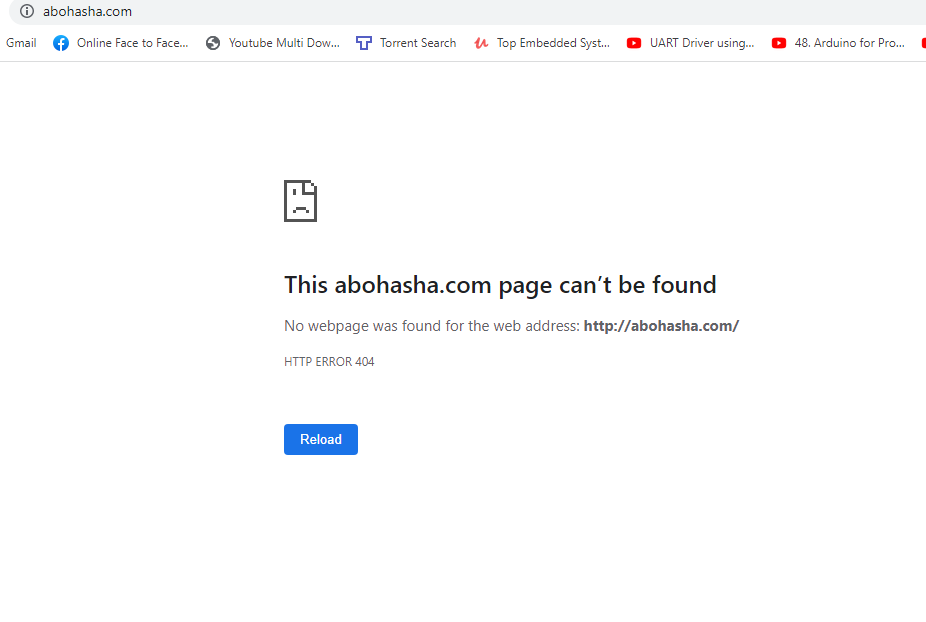The width and height of the screenshot is (926, 622).
Task: Click the bold http://abohasha.com/ address text
Action: (661, 326)
